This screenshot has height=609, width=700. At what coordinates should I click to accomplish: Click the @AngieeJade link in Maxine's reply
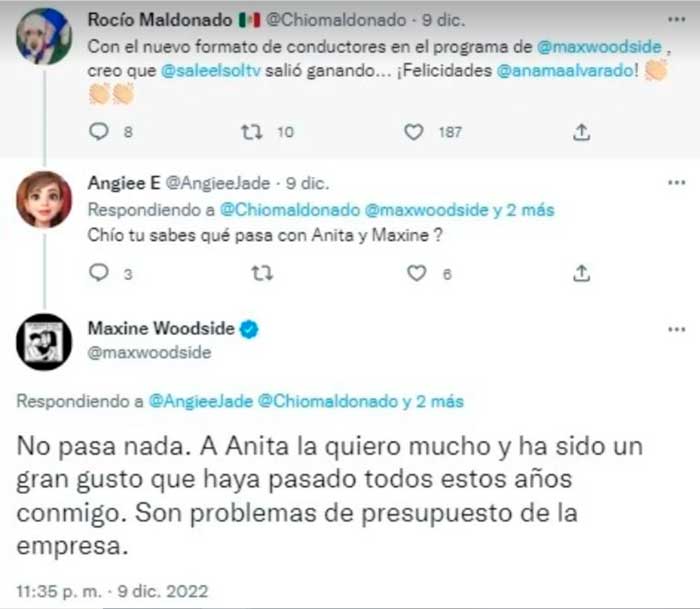click(200, 401)
